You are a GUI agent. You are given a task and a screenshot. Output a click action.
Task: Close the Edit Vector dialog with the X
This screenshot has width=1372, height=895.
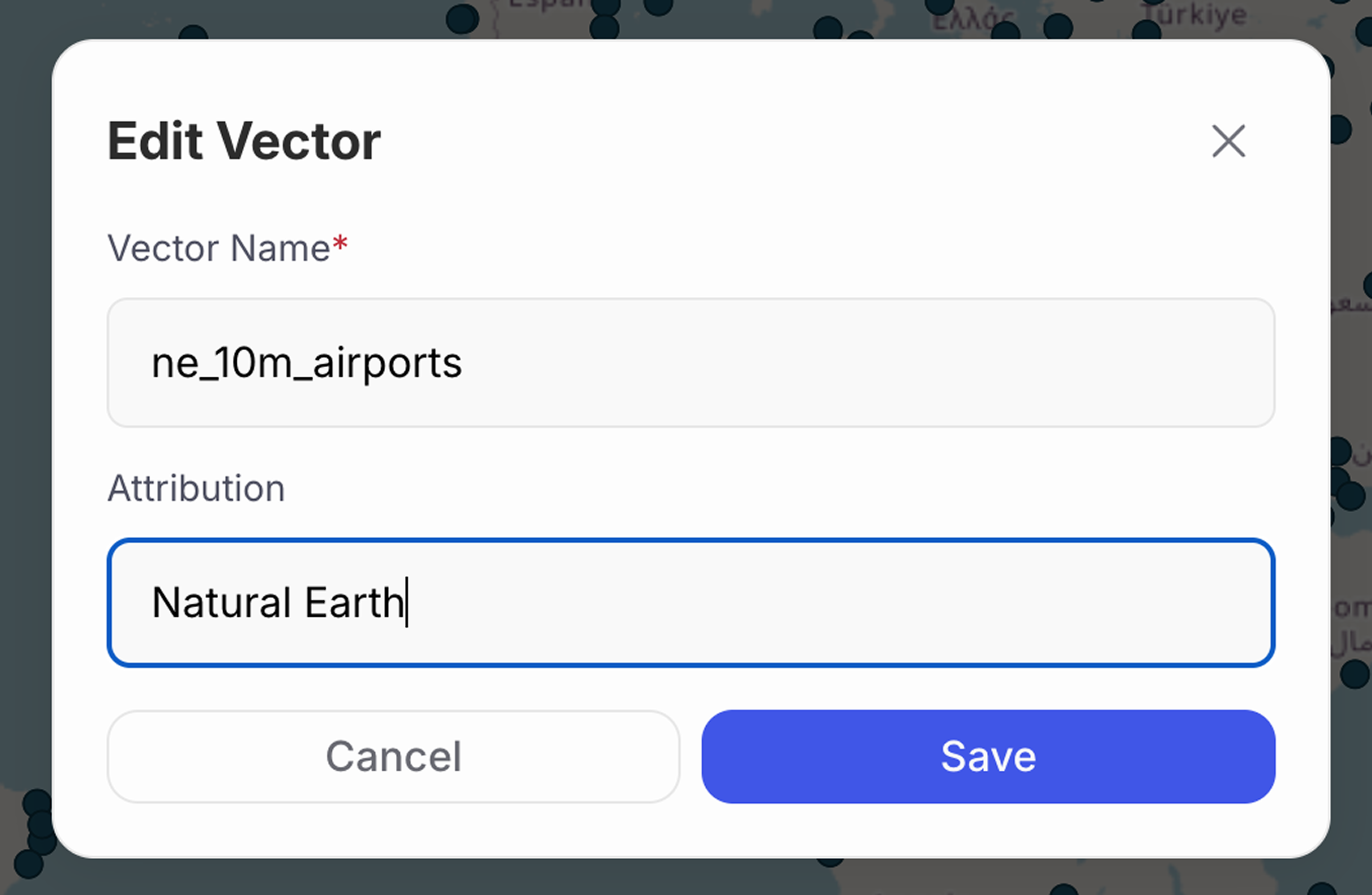coord(1229,141)
